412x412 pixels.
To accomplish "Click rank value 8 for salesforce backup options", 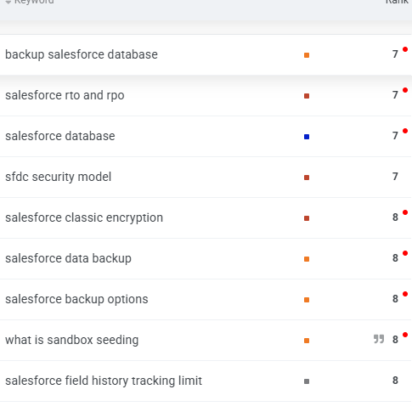I will point(395,299).
